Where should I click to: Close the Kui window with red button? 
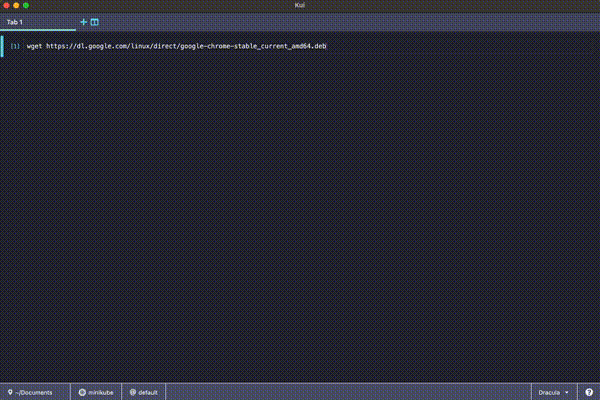(x=6, y=5)
